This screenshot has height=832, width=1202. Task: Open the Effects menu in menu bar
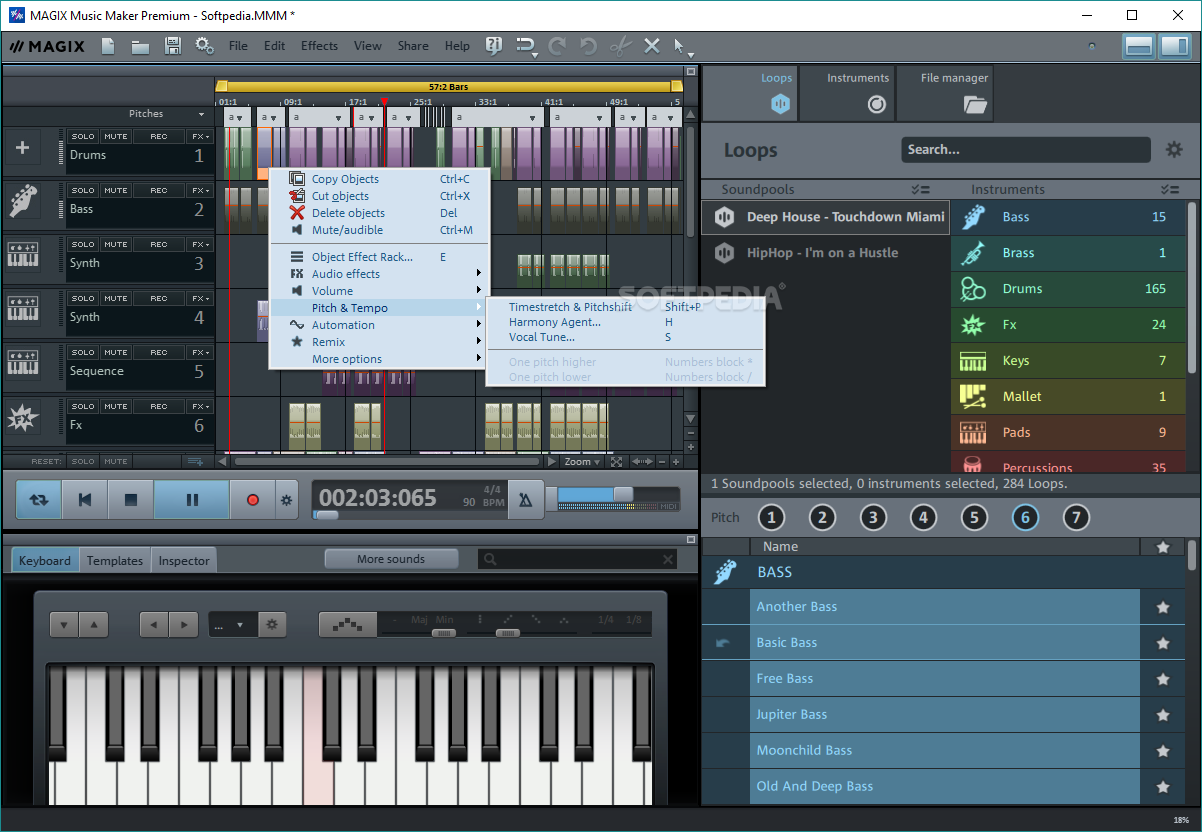point(319,46)
